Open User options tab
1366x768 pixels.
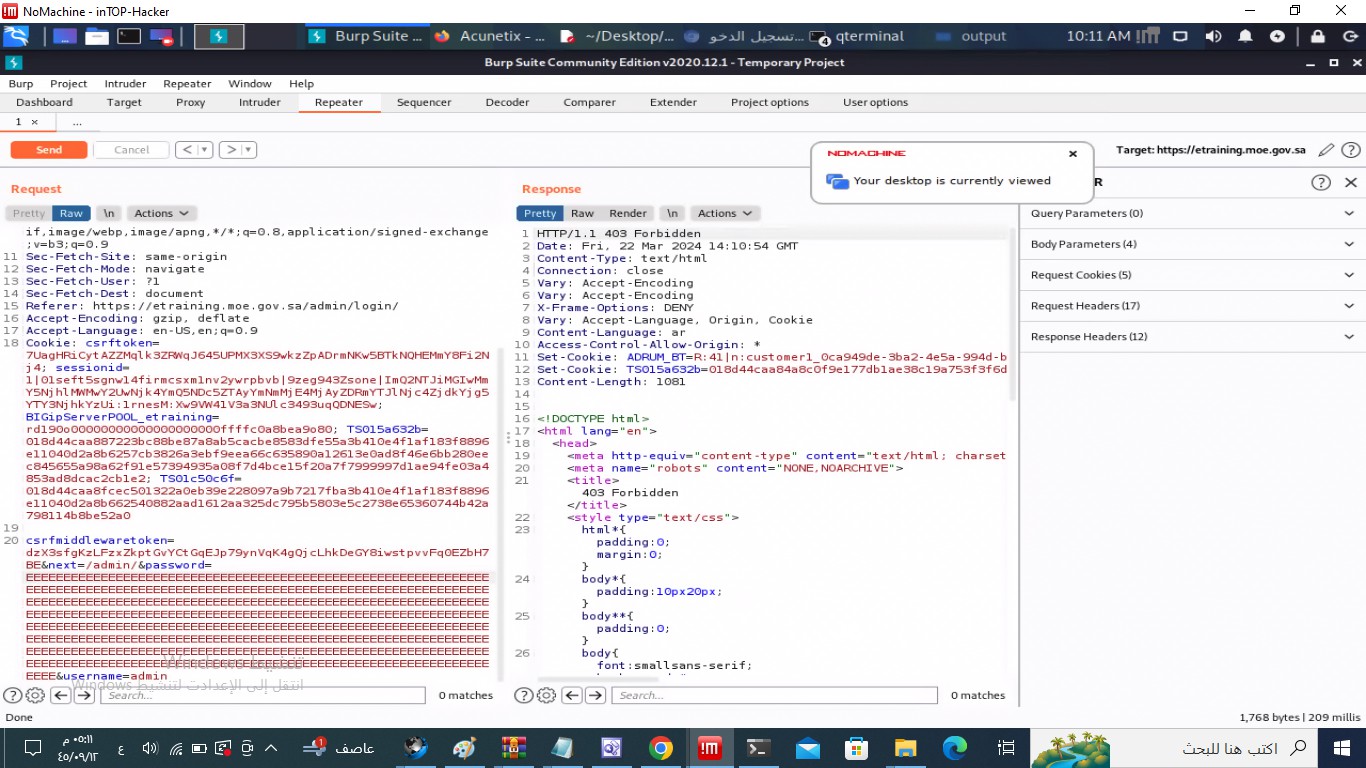point(876,102)
